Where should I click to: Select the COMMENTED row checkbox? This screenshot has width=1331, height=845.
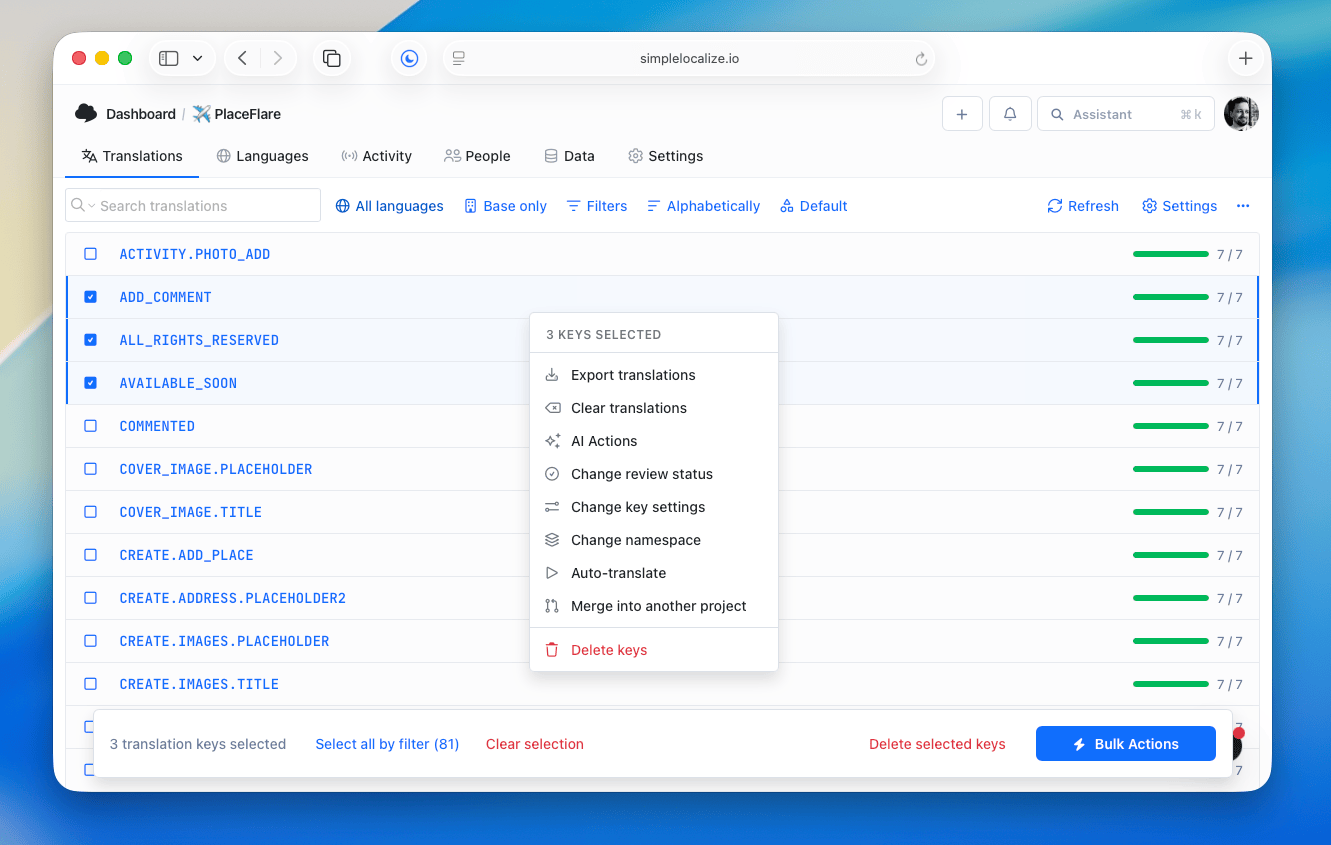pyautogui.click(x=90, y=425)
